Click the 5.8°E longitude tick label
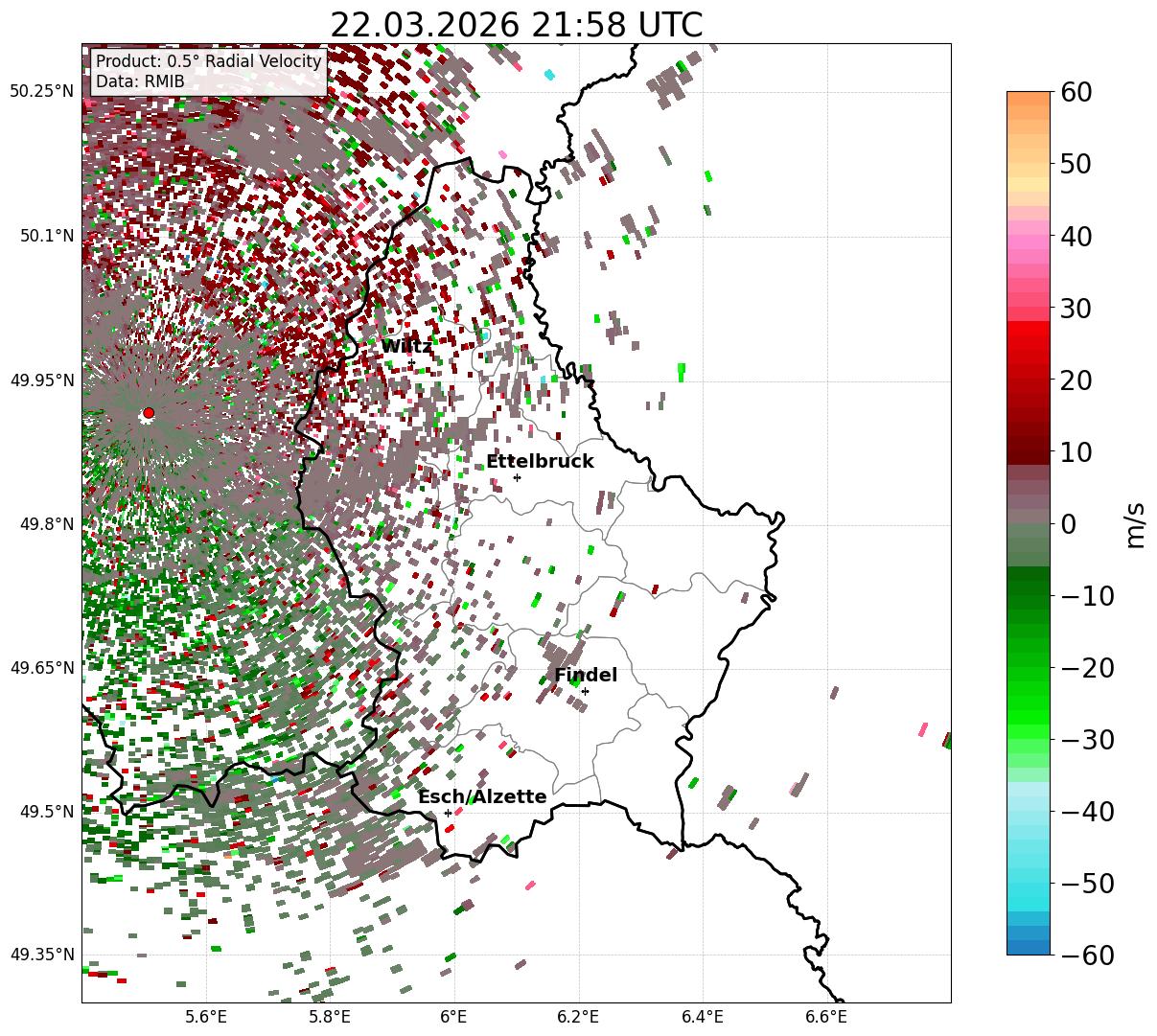 [x=330, y=1018]
